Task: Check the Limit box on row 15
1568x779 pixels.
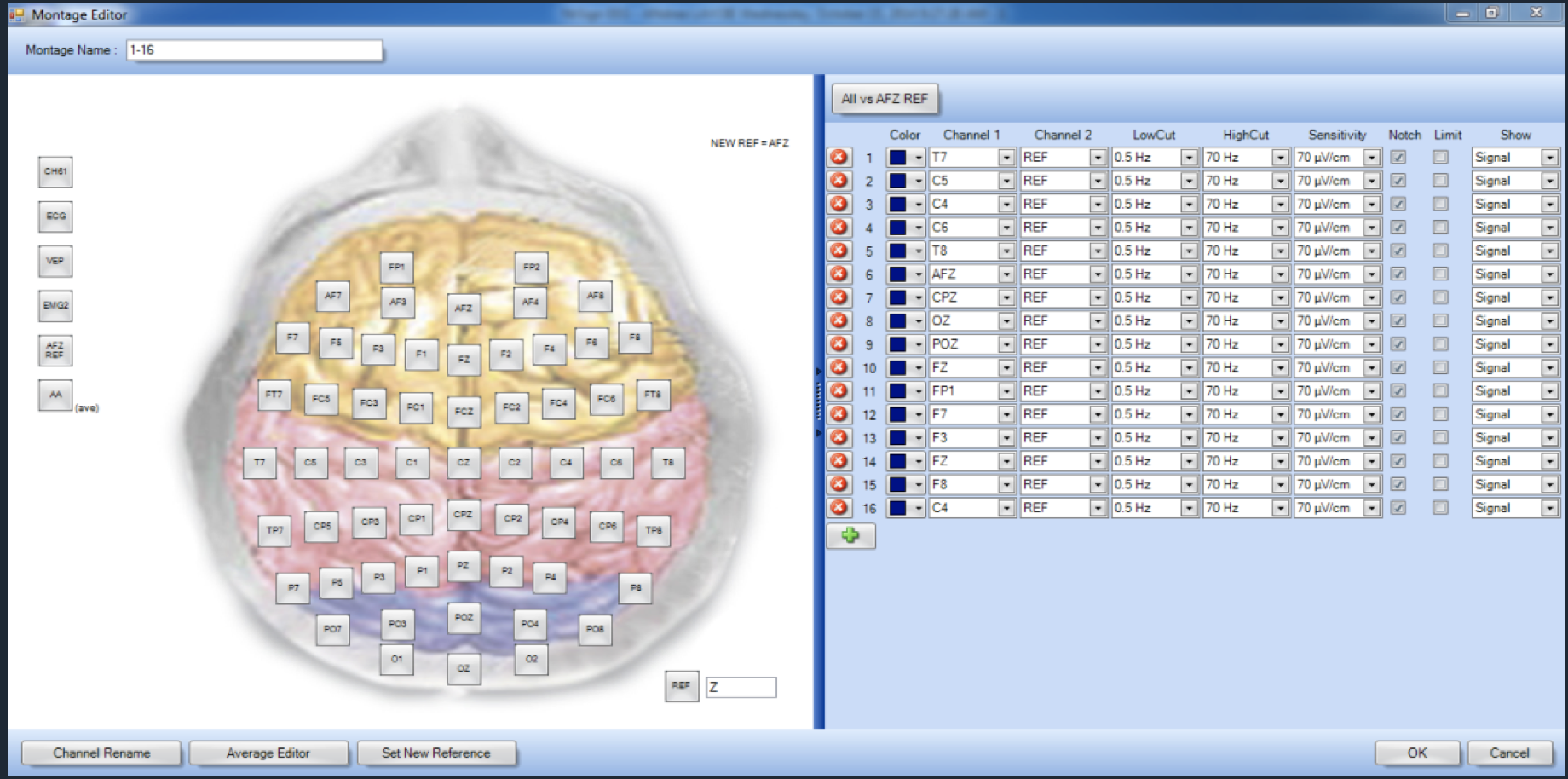Action: pos(1440,484)
